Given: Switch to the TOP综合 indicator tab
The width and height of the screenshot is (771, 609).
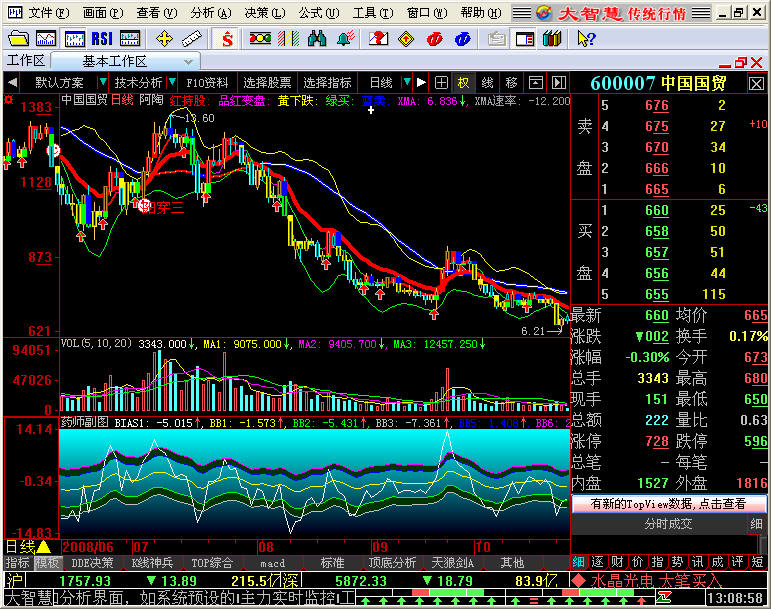Looking at the screenshot, I should coord(212,562).
